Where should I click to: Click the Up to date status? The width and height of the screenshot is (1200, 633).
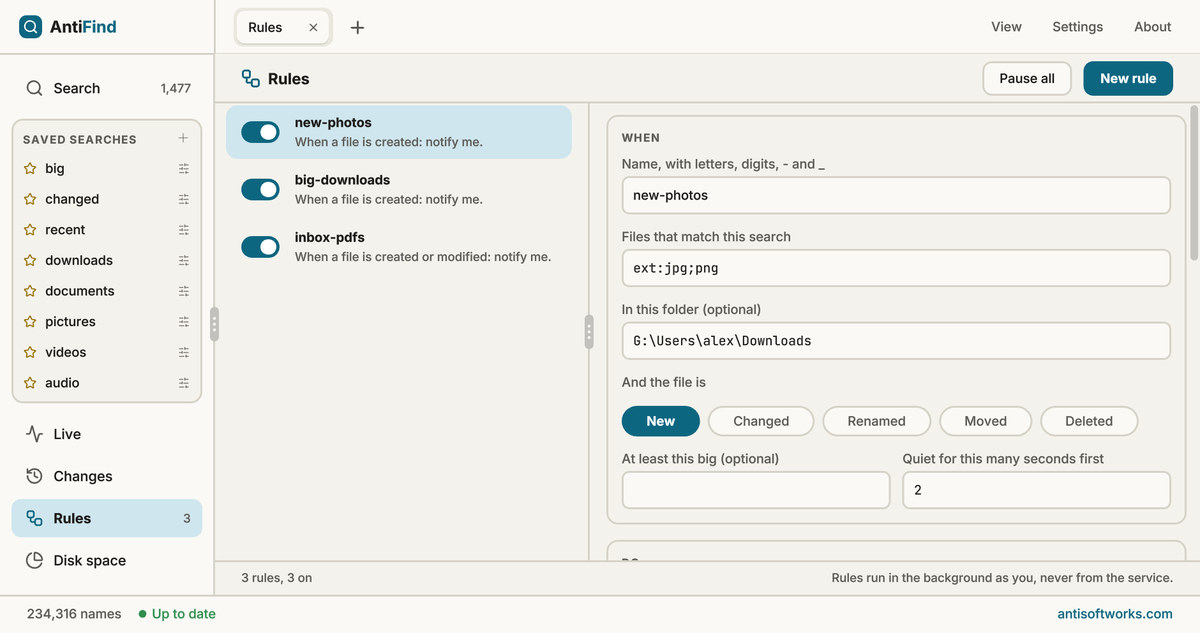pos(177,614)
